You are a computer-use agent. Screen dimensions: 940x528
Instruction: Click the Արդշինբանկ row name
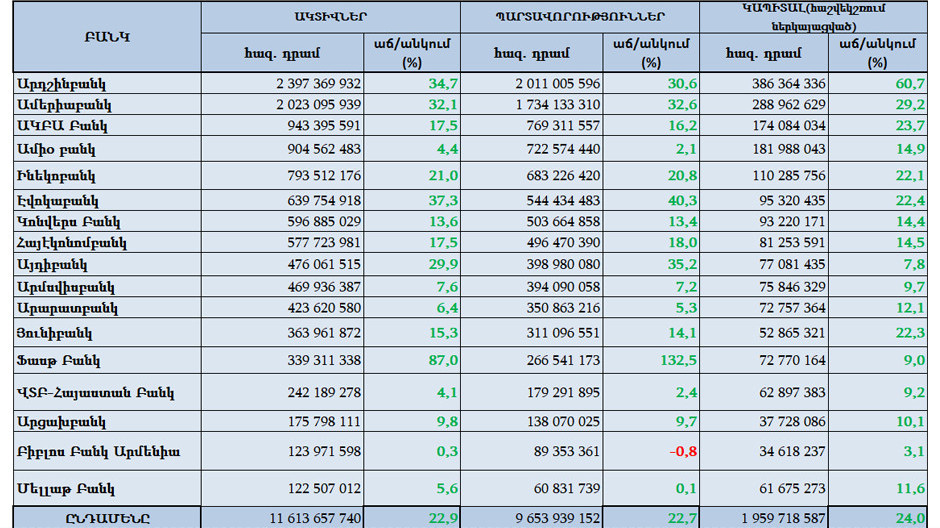pos(62,84)
